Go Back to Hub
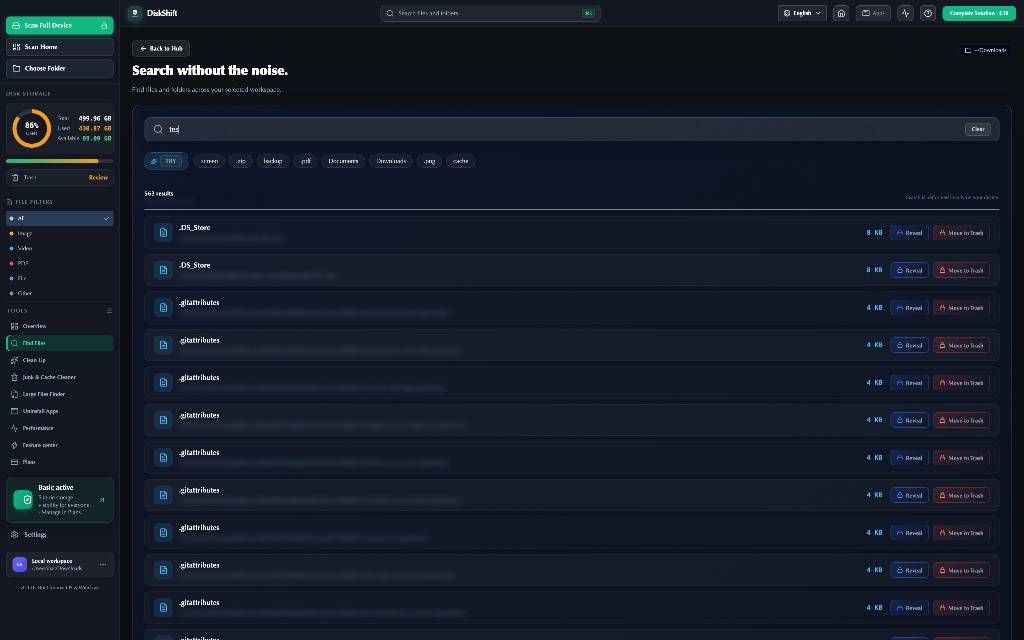Screen dimensions: 1024x640 (x=161, y=48)
